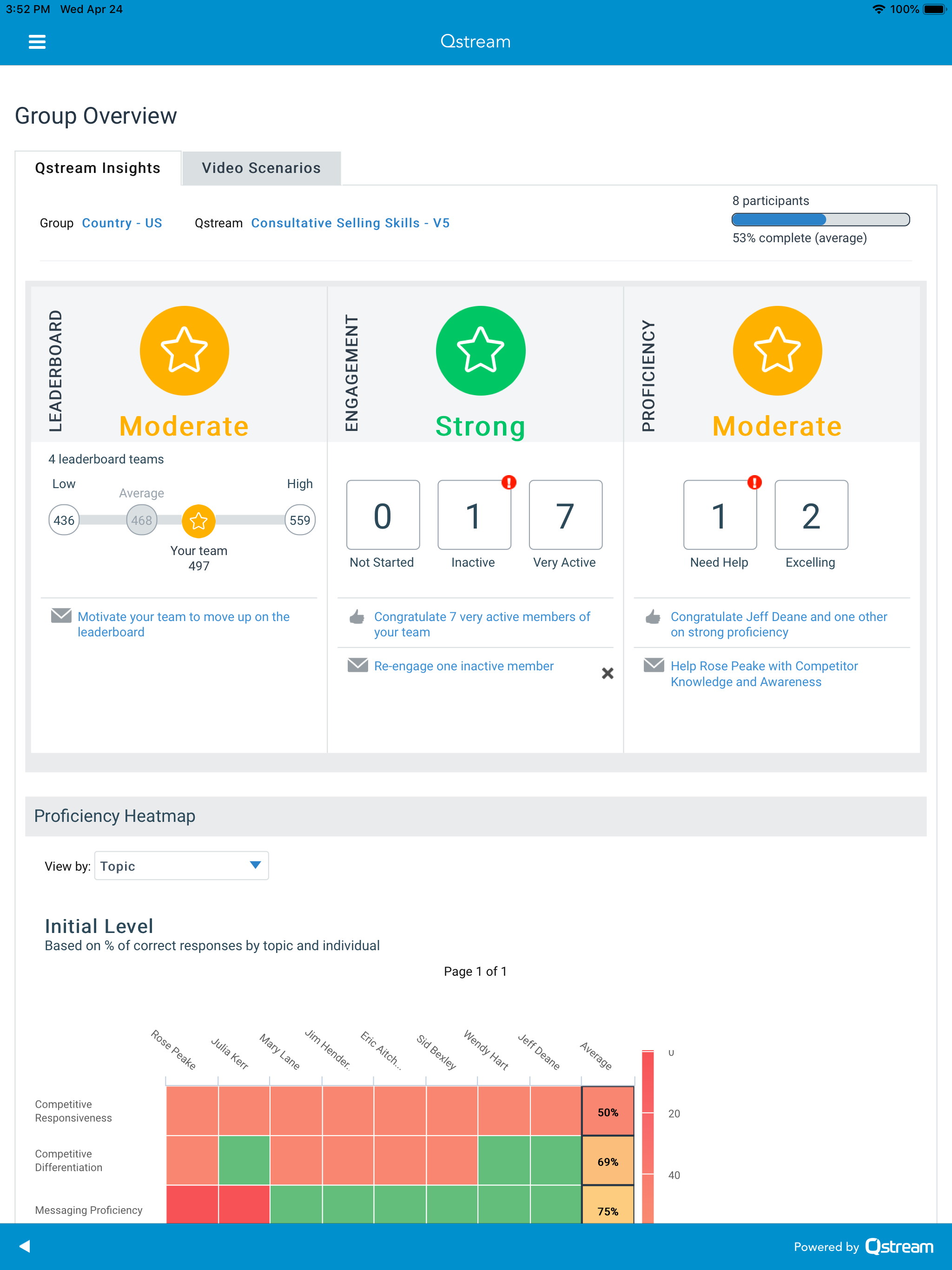
Task: Tap Your team star marker on leaderboard
Action: point(198,521)
